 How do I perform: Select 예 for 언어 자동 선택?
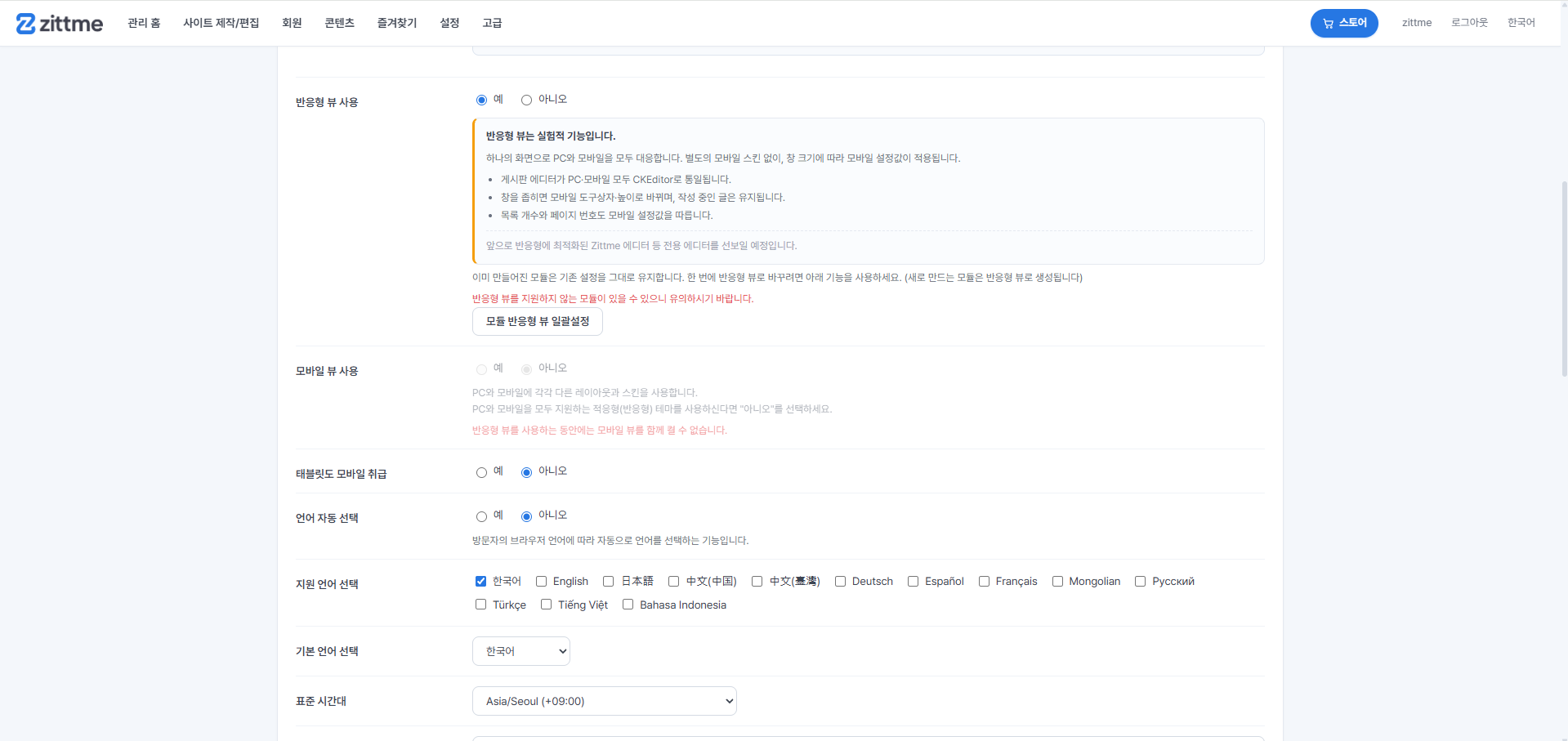tap(481, 516)
